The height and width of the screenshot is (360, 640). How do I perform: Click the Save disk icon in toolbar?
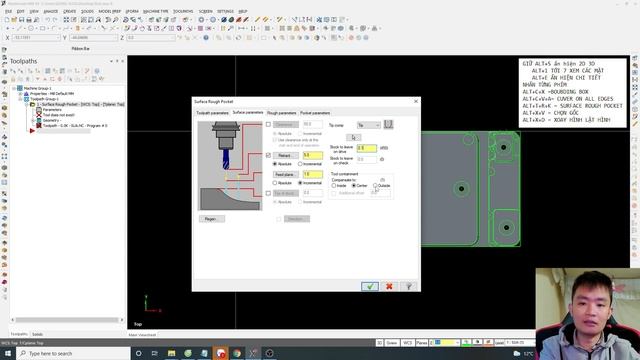pyautogui.click(x=22, y=20)
